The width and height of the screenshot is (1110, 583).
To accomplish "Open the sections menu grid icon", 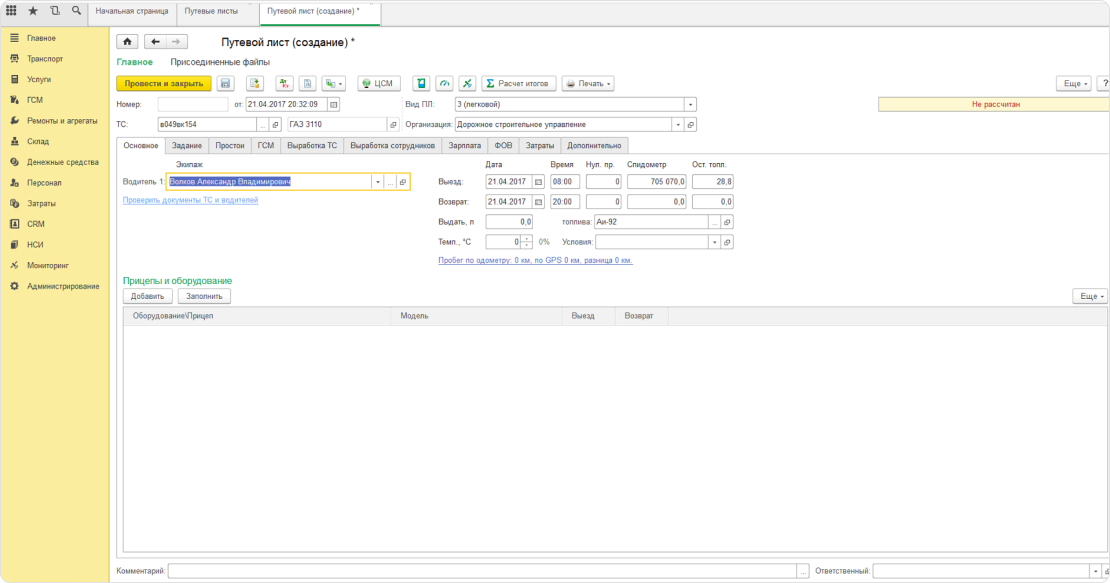I will coord(11,11).
